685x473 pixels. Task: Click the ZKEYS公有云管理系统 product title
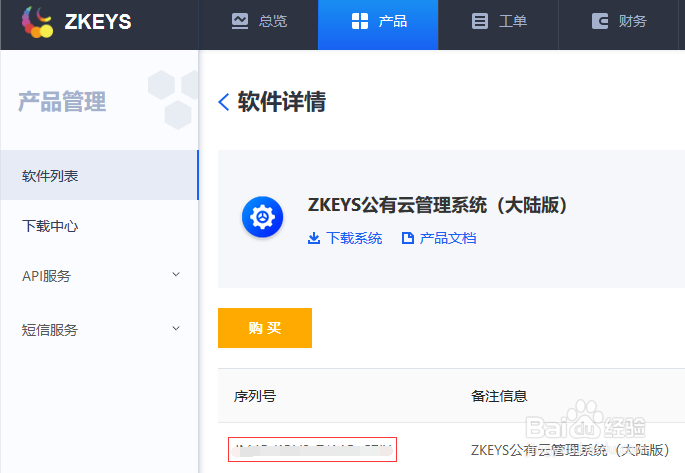[x=437, y=205]
